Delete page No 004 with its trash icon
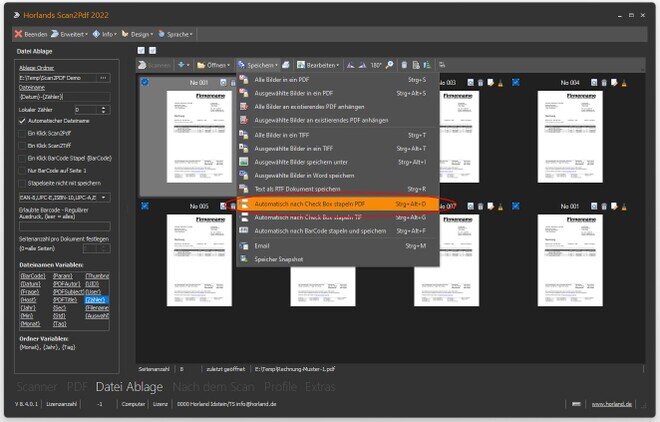The image size is (660, 422). click(x=604, y=82)
